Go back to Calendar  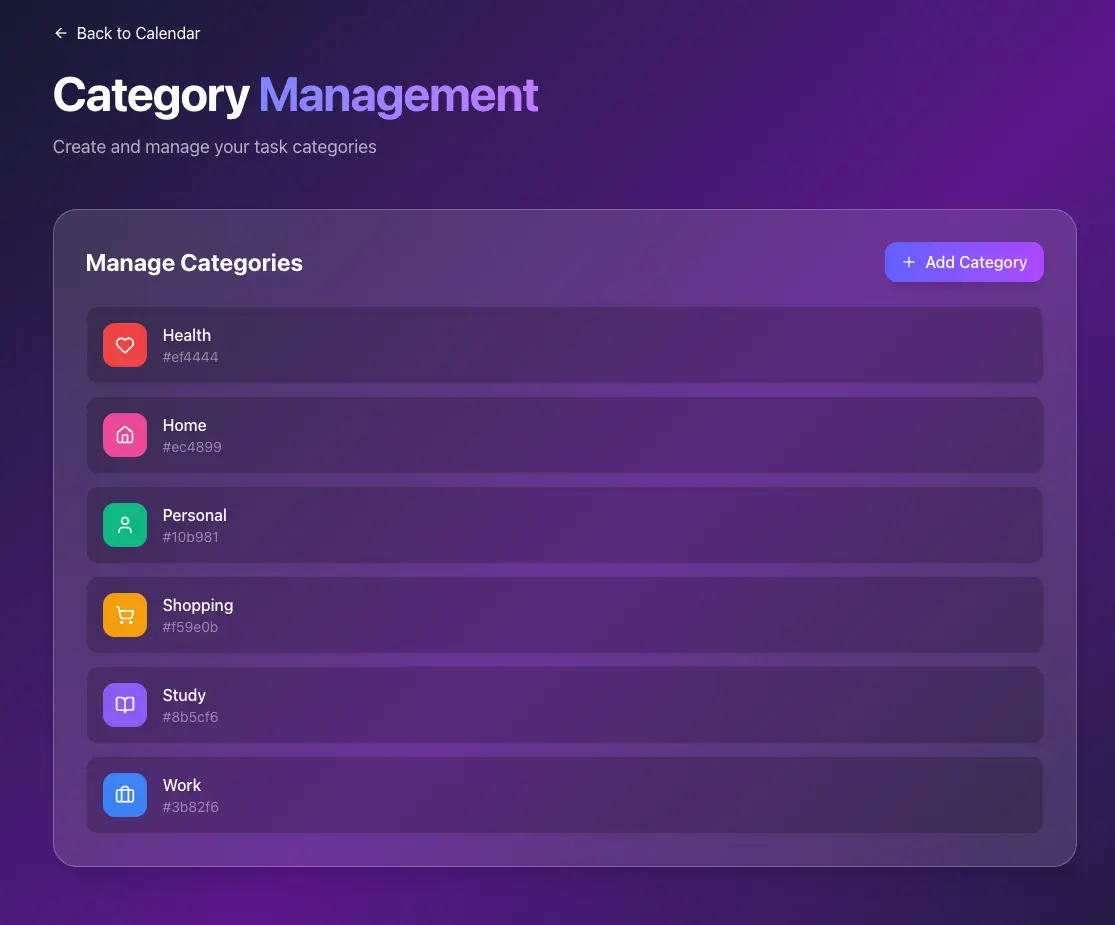pos(127,33)
